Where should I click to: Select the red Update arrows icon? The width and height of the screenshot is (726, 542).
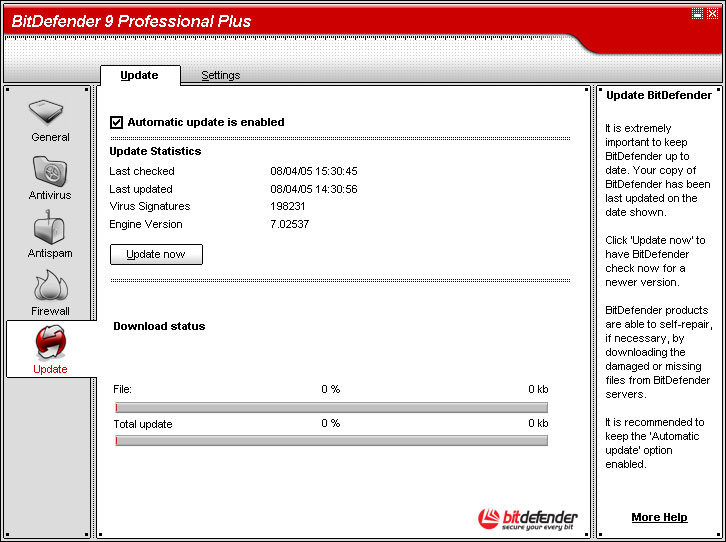click(50, 343)
